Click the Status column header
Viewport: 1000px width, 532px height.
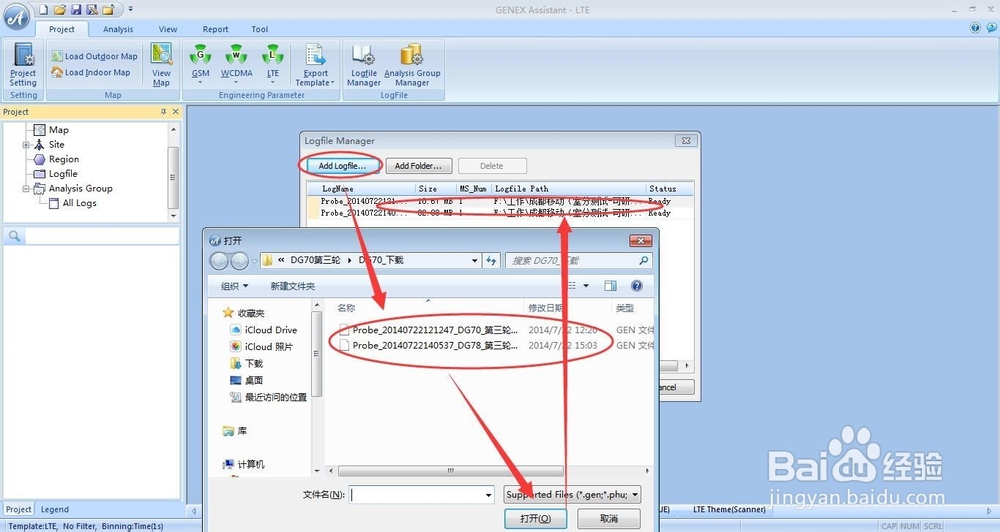[x=663, y=189]
